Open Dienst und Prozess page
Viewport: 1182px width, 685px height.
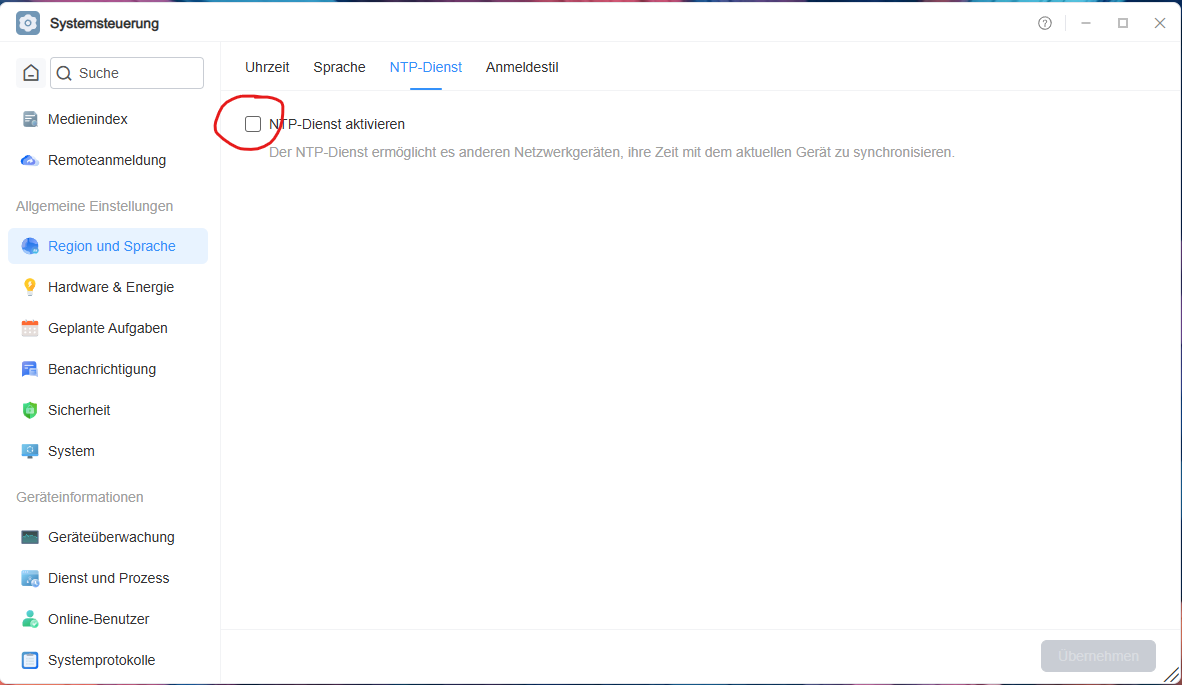coord(108,578)
